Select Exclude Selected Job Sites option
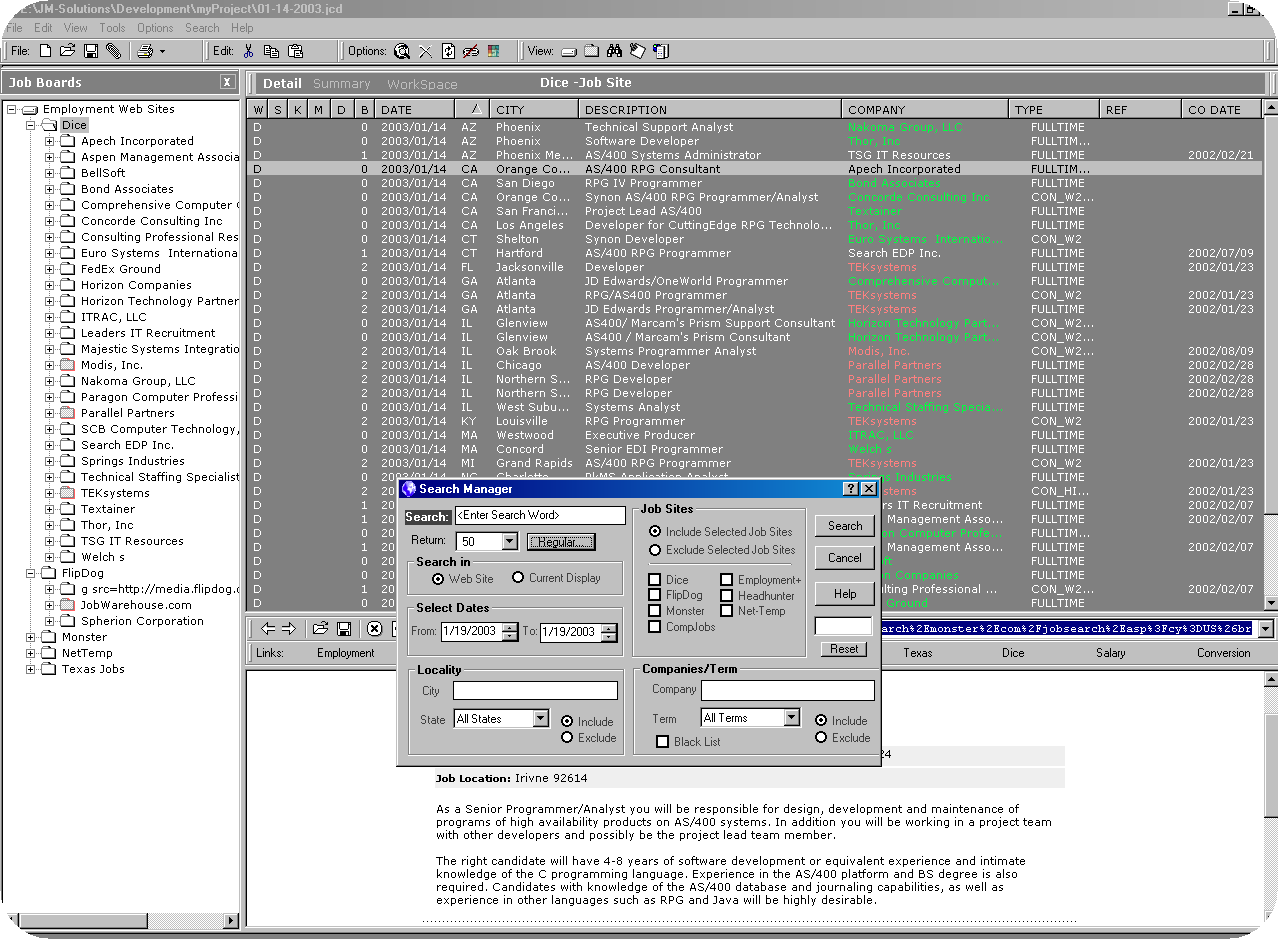 (655, 550)
